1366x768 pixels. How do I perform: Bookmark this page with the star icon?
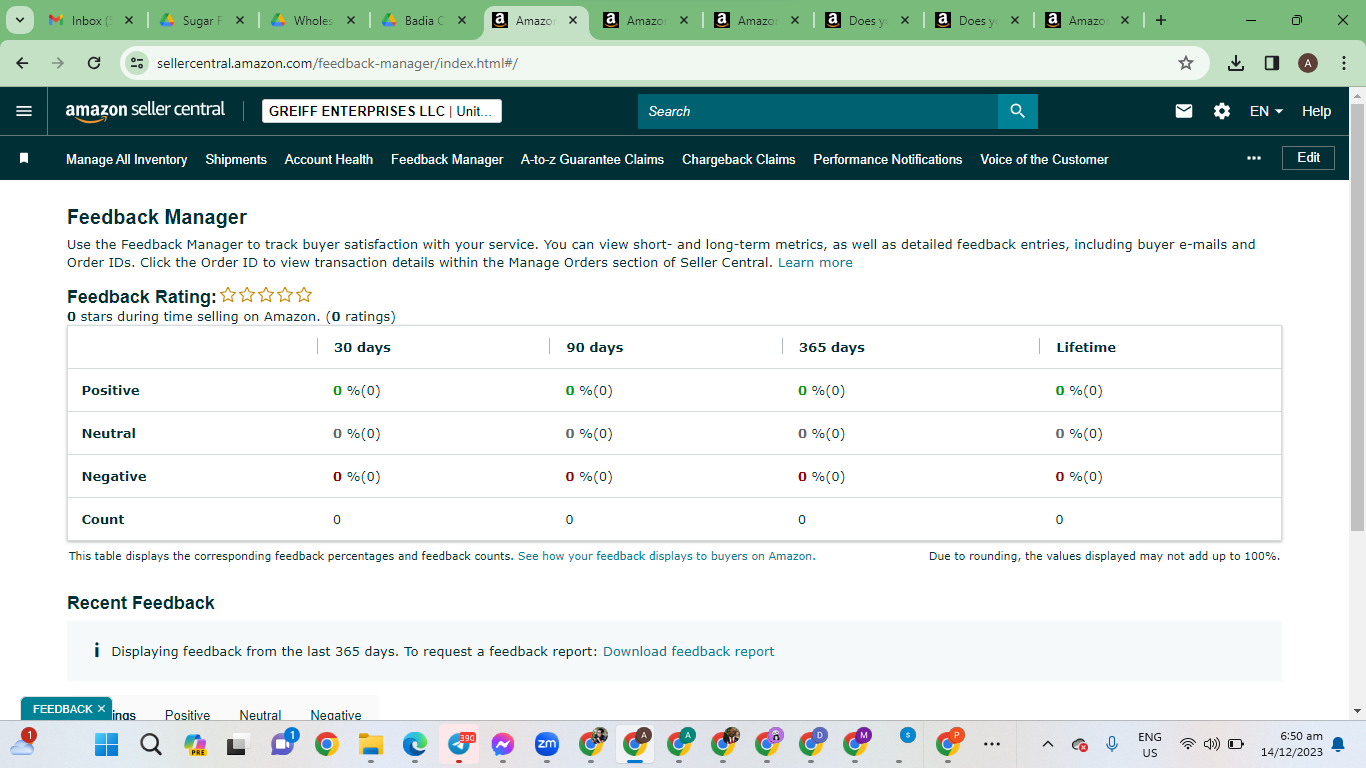pyautogui.click(x=1186, y=63)
